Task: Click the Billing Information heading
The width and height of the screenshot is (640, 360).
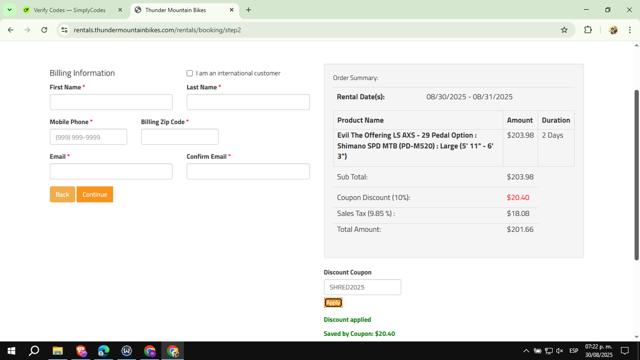Action: tap(82, 73)
